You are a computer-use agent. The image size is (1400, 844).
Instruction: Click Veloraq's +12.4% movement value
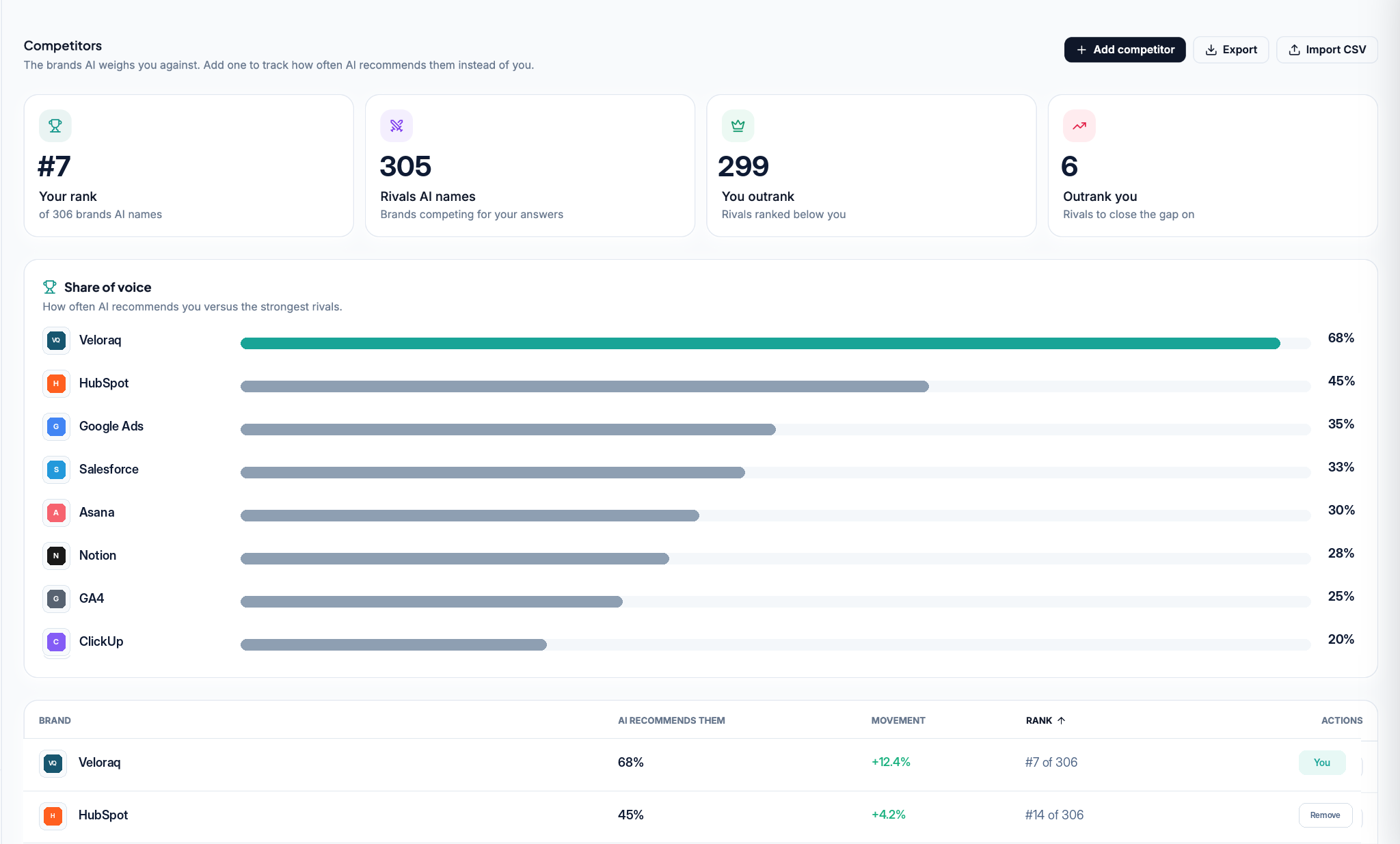point(891,762)
